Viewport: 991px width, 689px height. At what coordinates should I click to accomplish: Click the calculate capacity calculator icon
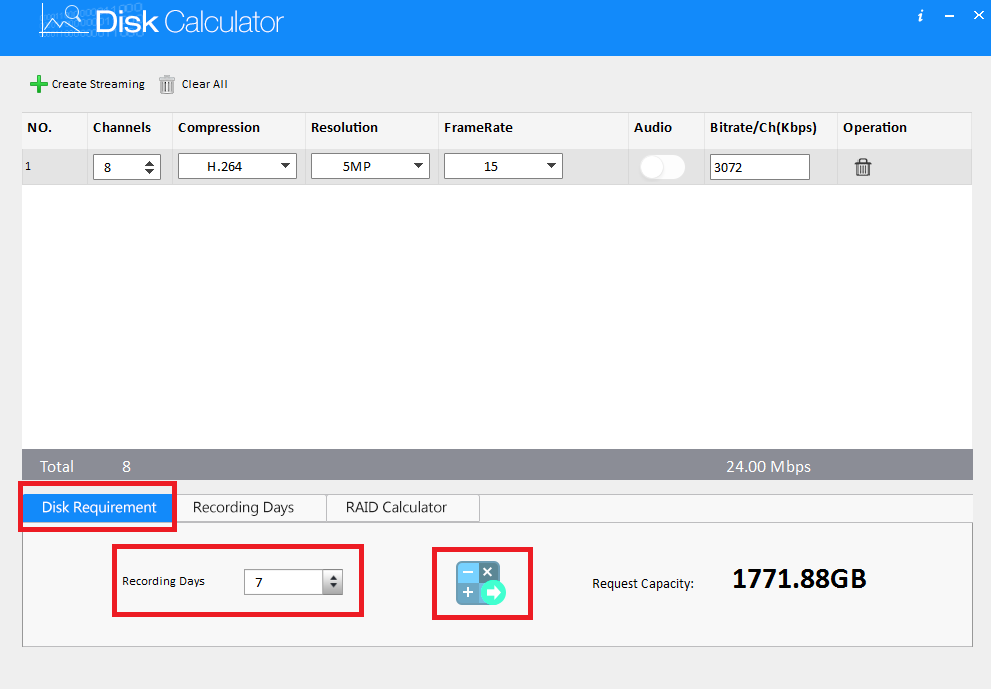click(481, 583)
